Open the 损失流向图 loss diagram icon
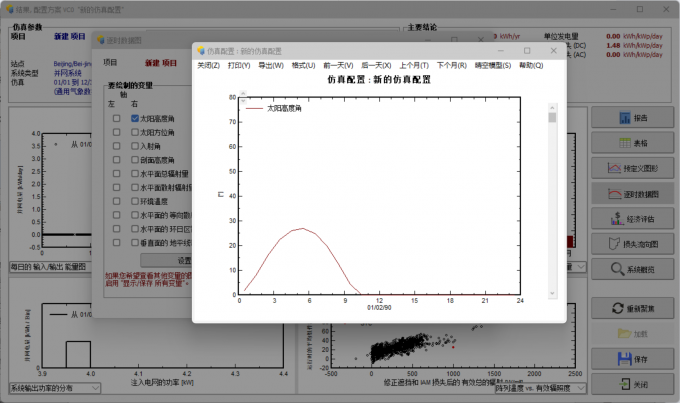 [614, 244]
